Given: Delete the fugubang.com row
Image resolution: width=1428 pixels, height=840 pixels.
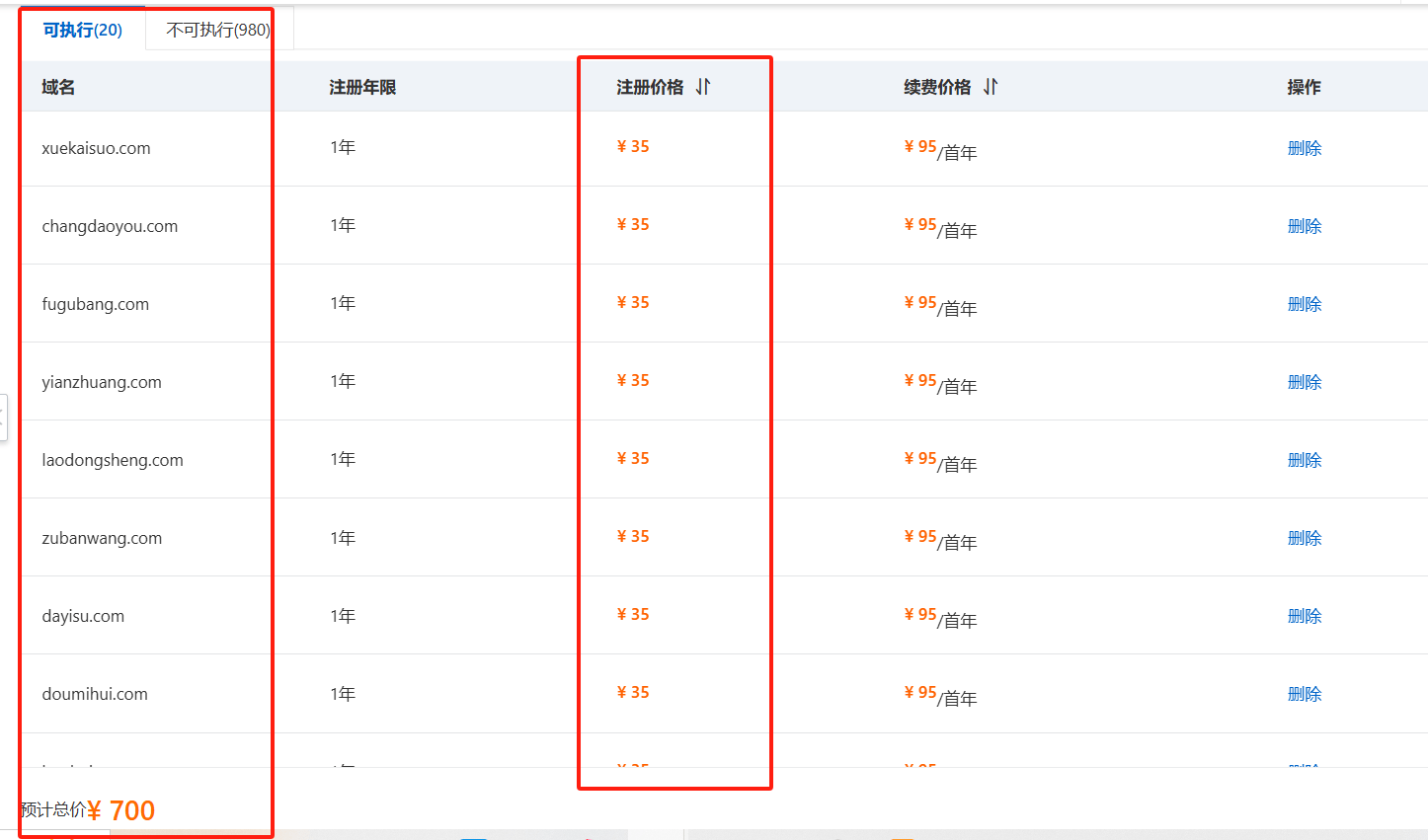Looking at the screenshot, I should pyautogui.click(x=1305, y=304).
